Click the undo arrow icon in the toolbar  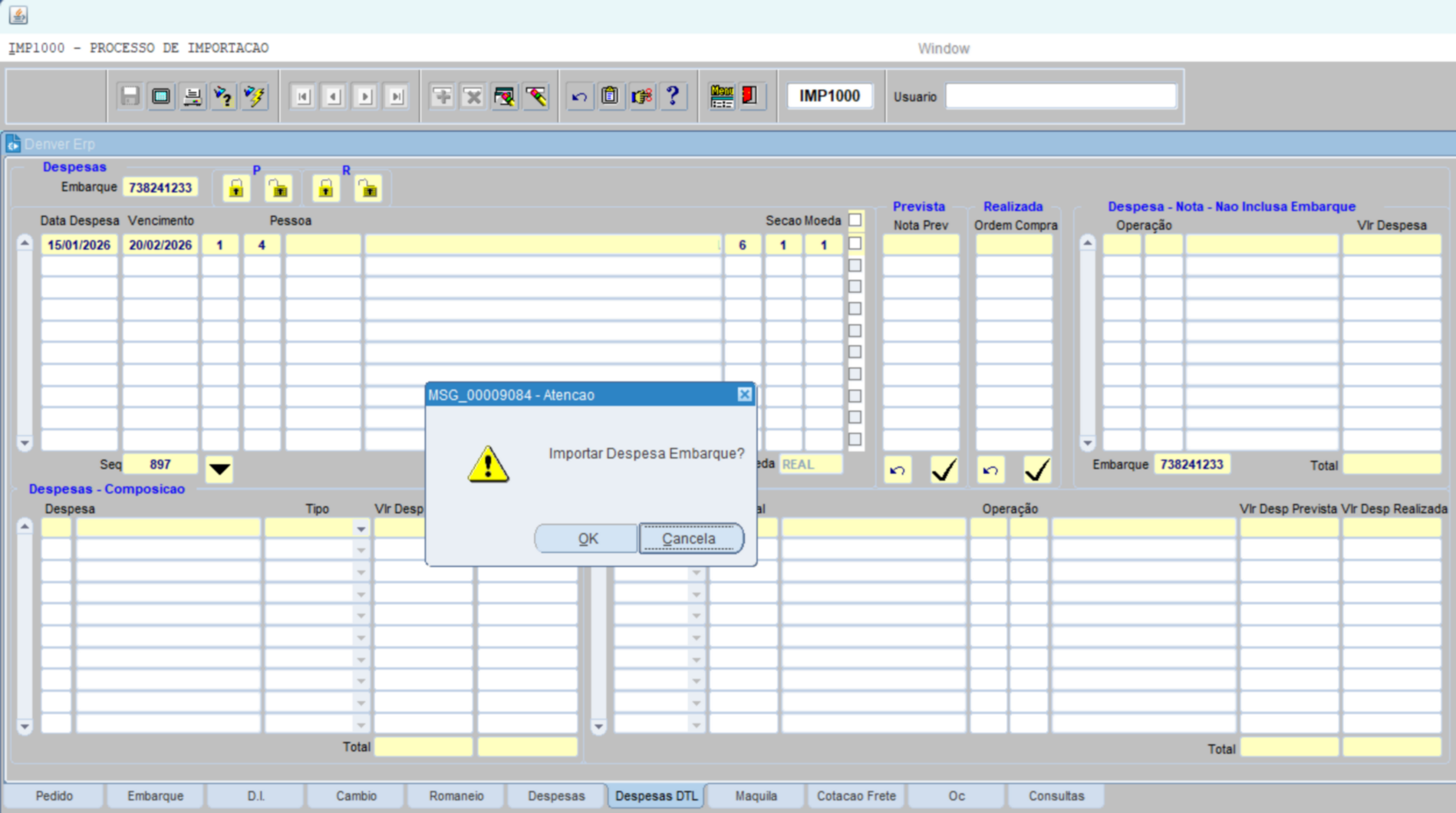click(x=579, y=97)
